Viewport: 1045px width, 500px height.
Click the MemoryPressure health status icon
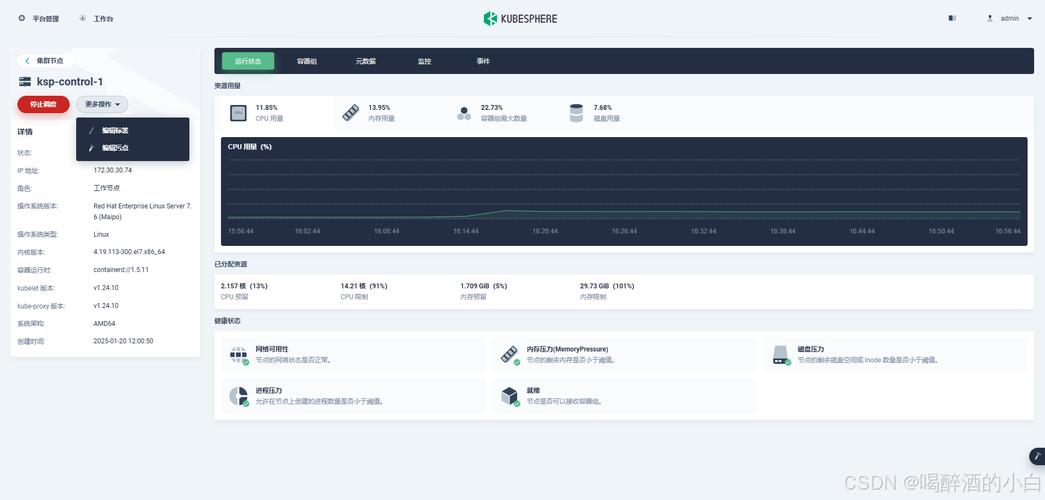coord(509,354)
